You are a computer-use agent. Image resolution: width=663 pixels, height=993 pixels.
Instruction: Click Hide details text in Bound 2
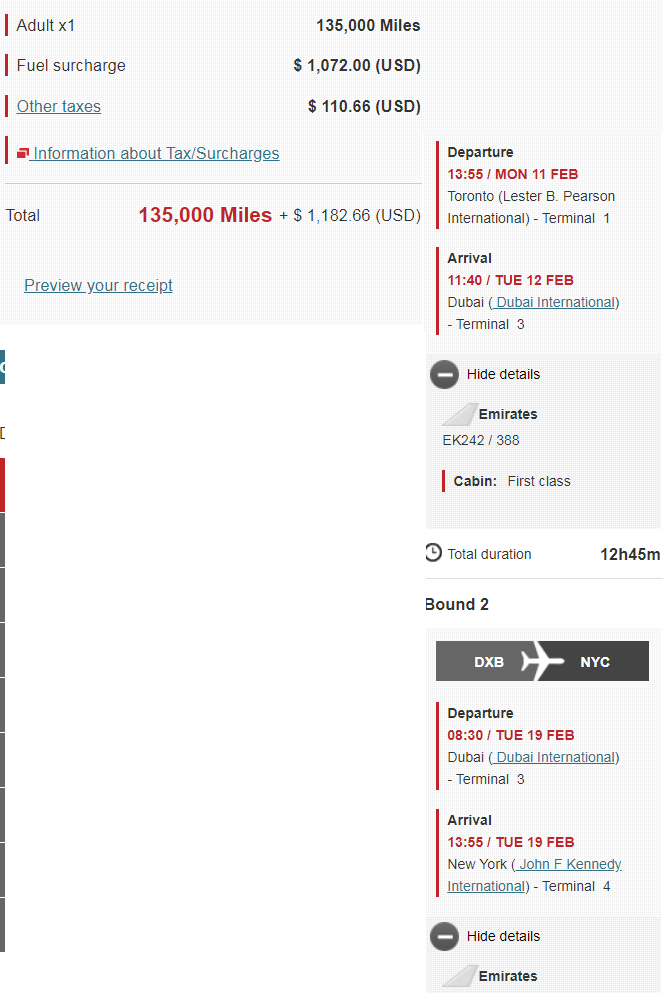click(503, 936)
